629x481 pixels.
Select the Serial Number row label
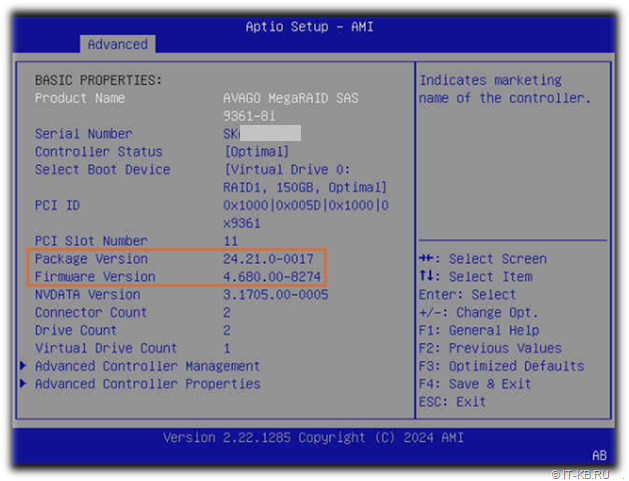pyautogui.click(x=83, y=134)
